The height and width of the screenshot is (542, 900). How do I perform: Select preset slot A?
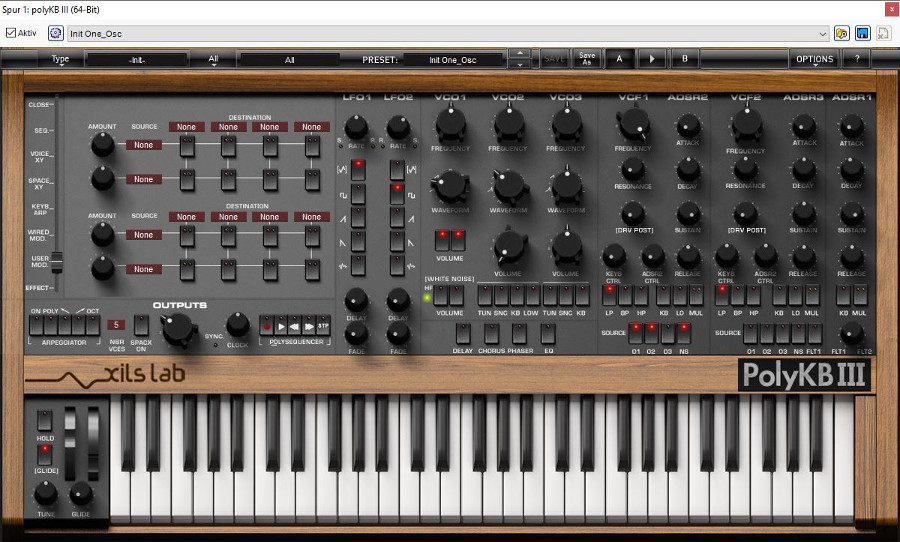619,59
